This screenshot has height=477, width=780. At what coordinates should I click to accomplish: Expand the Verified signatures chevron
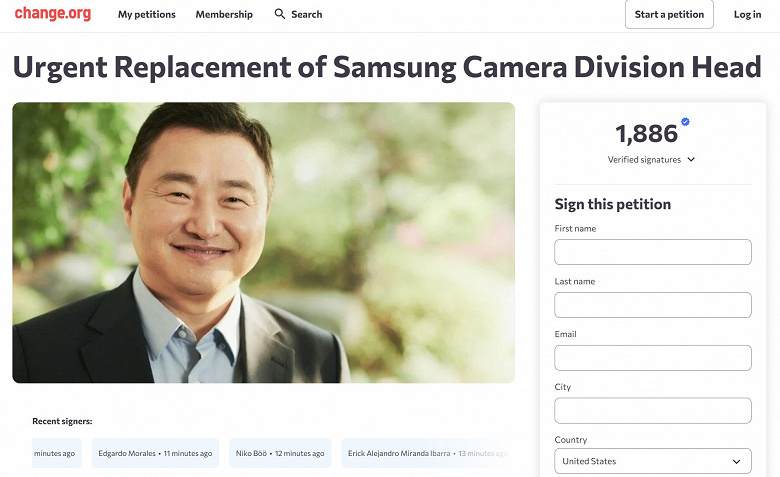click(x=691, y=159)
